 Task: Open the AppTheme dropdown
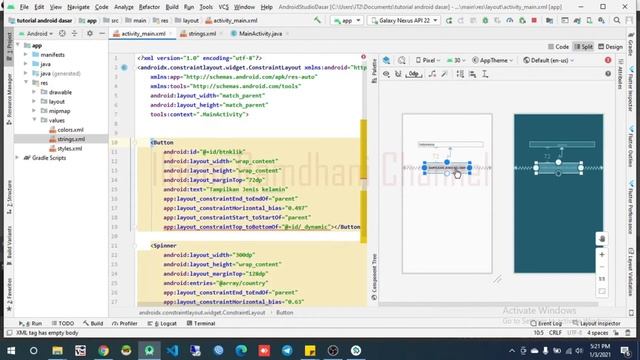(x=492, y=60)
